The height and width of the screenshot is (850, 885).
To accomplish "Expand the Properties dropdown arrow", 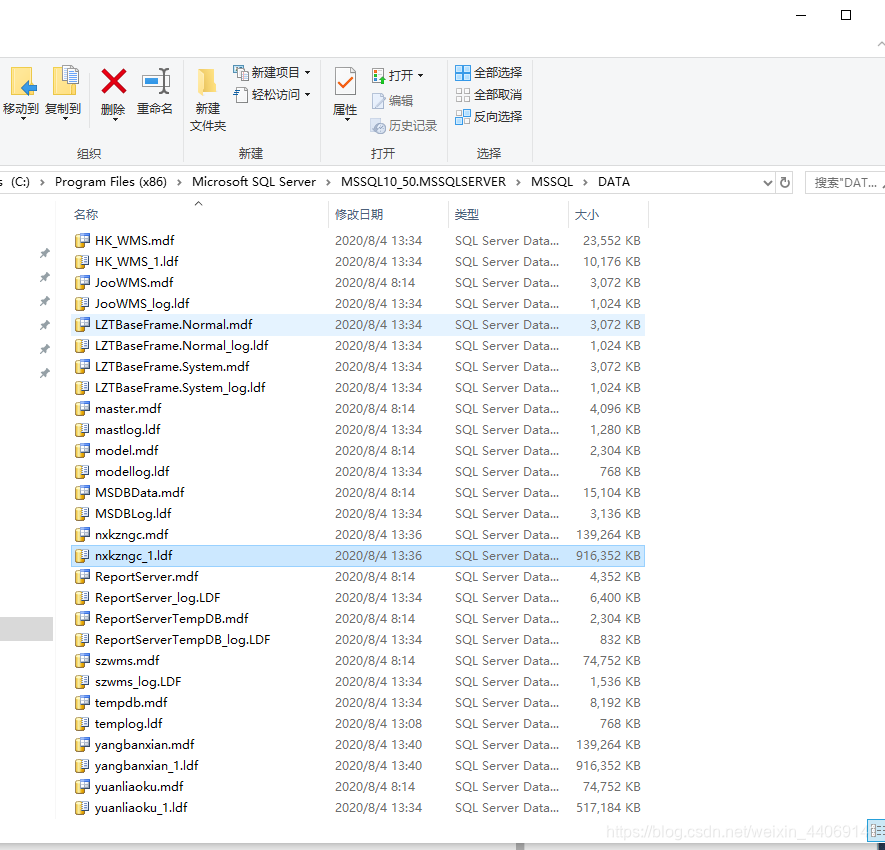I will (x=347, y=119).
